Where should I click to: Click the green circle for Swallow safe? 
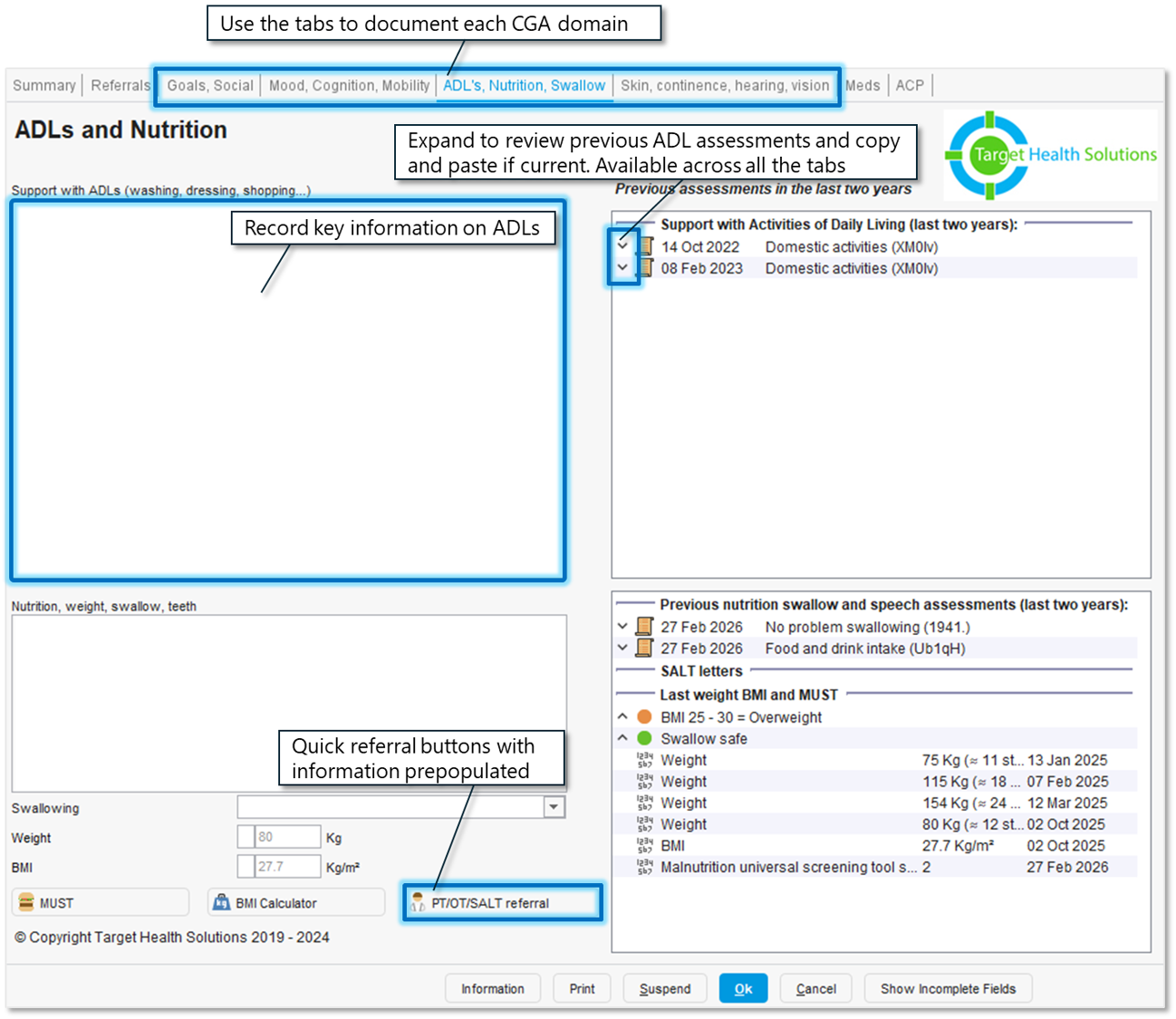pyautogui.click(x=645, y=738)
